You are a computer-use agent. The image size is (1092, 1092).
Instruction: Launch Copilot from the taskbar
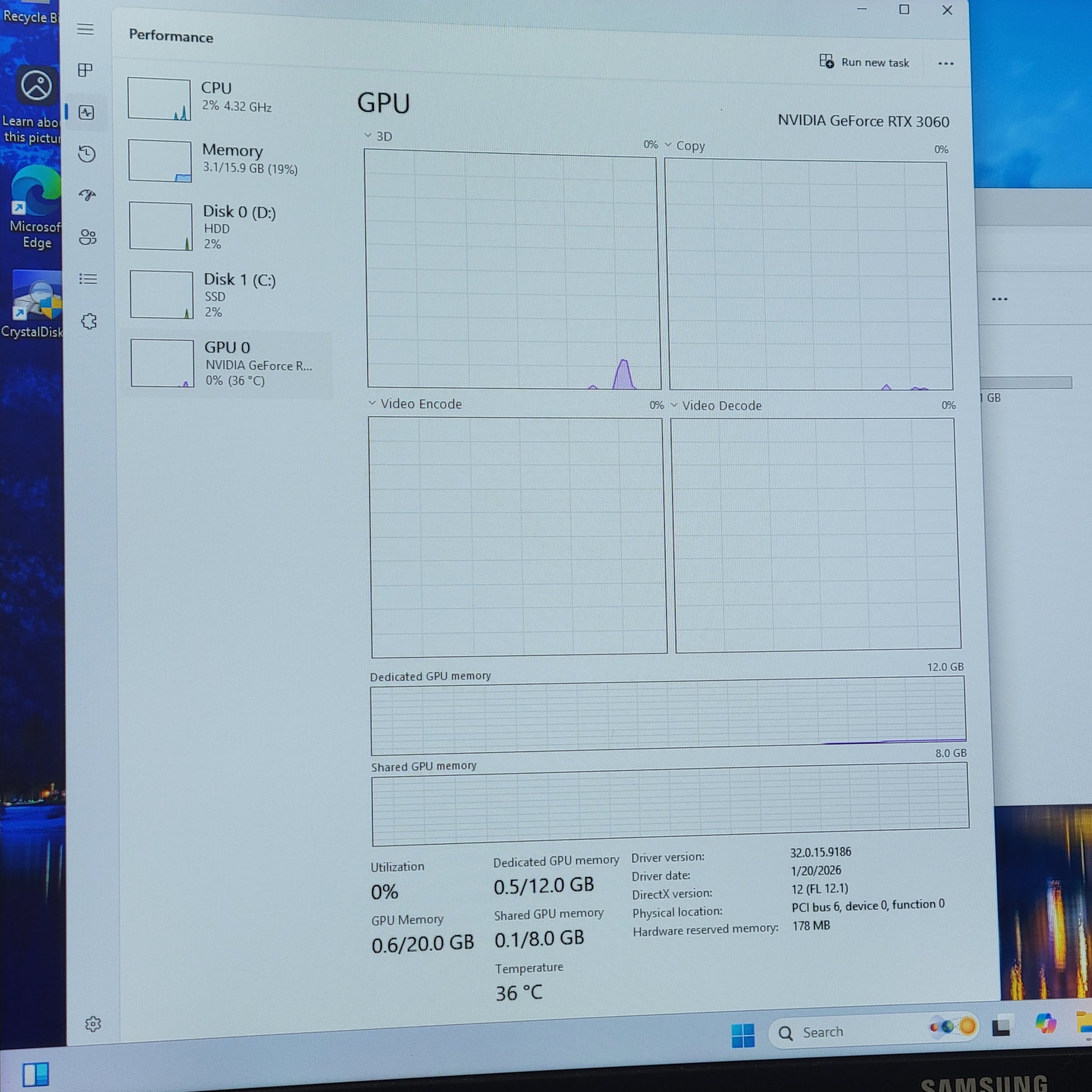1045,1023
